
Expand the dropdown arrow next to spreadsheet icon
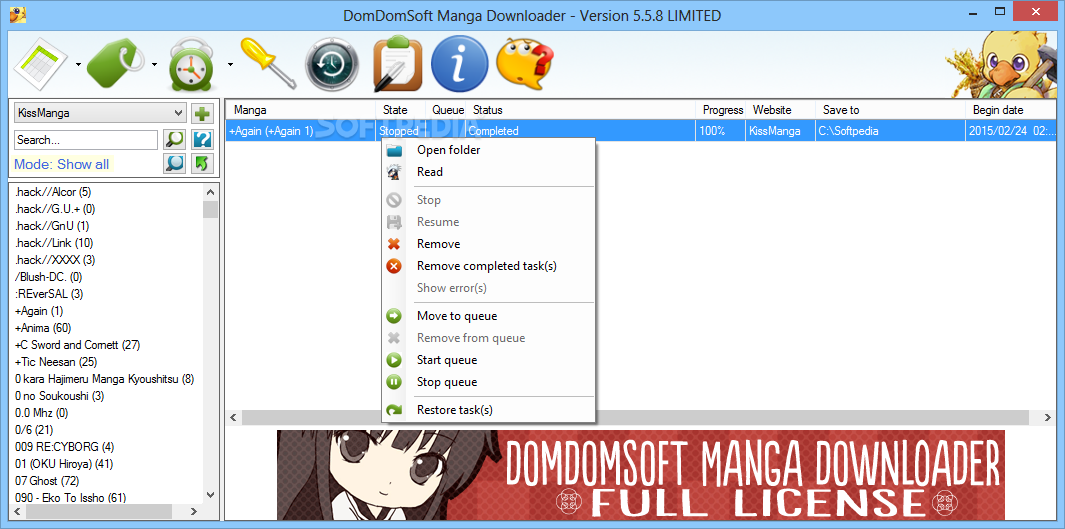point(78,65)
